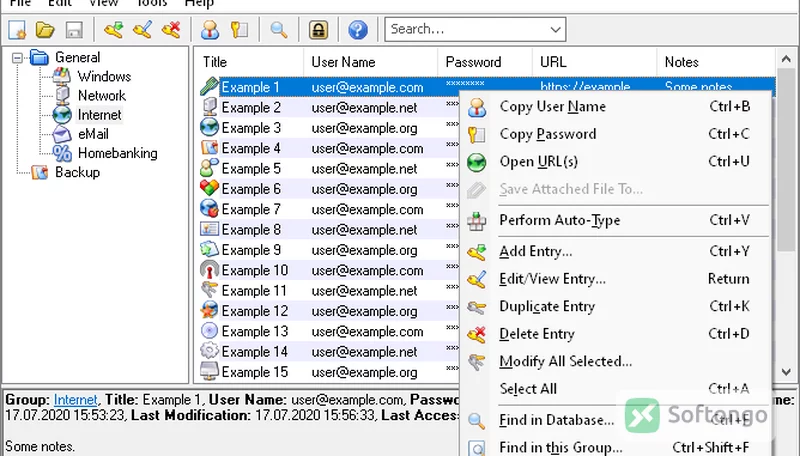Screen dimensions: 800x456
Task: Choose Duplicate Entry from context menu
Action: pos(616,307)
